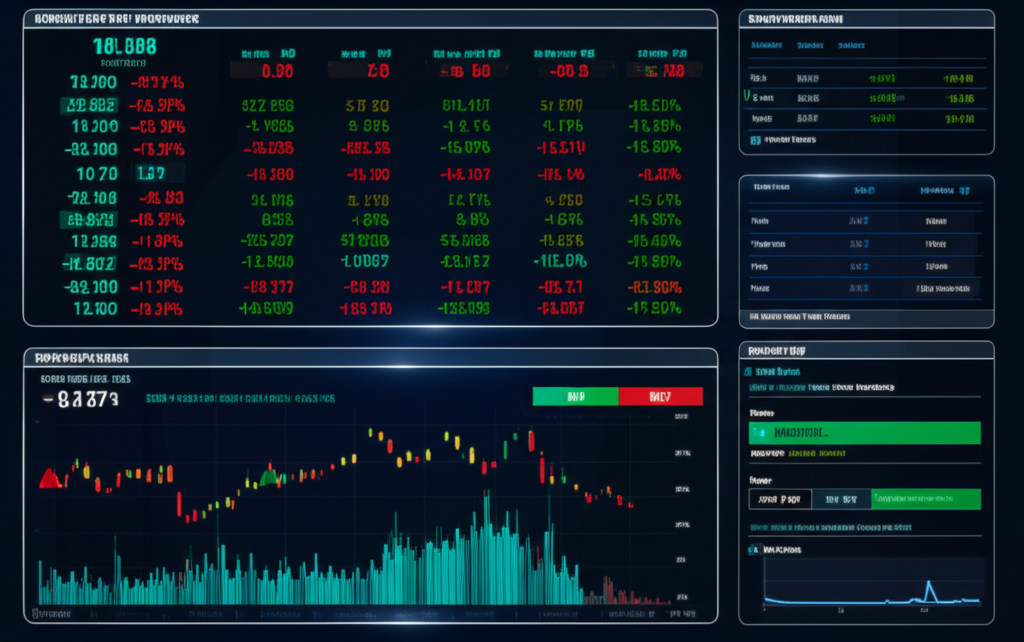Click the green check icon in the watchlist row
Viewport: 1024px width, 642px height.
[x=748, y=97]
